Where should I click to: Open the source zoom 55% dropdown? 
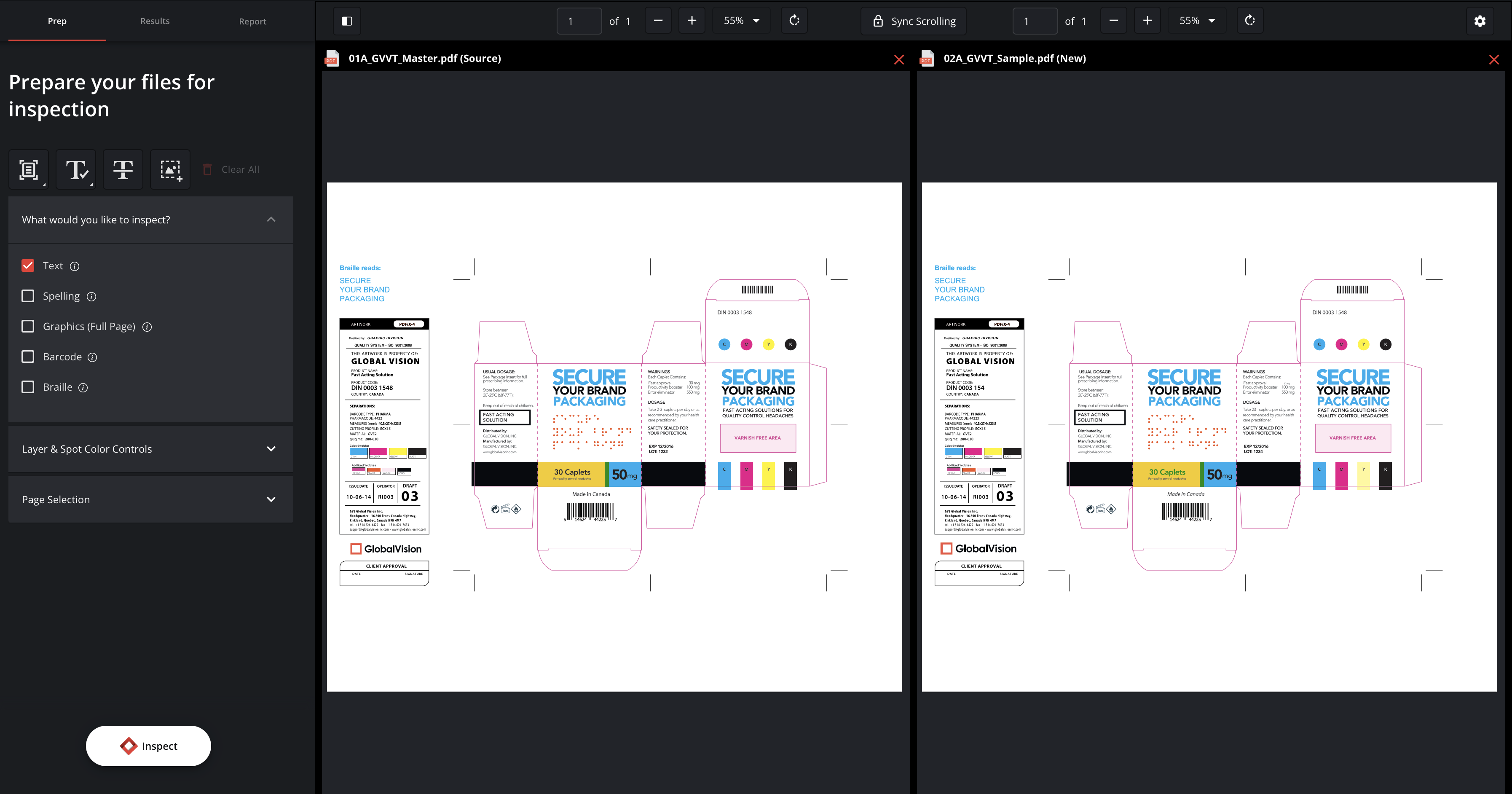(741, 21)
